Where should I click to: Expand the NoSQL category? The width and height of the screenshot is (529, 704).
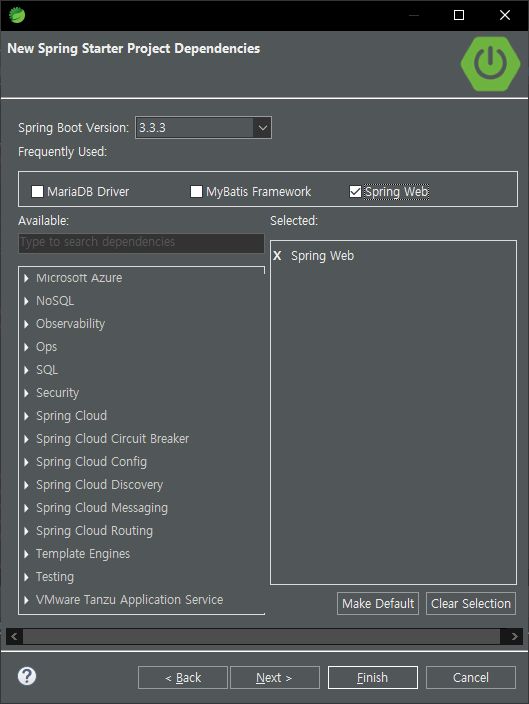26,301
